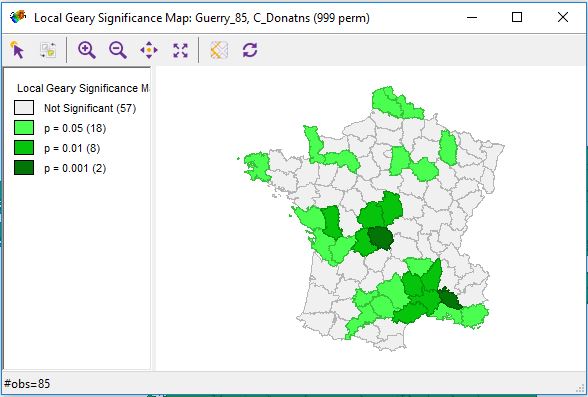This screenshot has width=588, height=397.
Task: Click the p = 0.001 dark green swatch
Action: [x=24, y=168]
